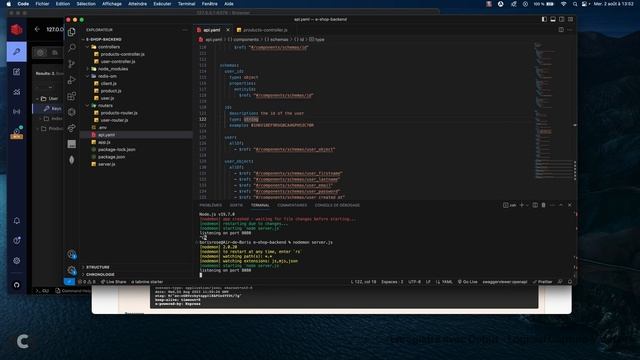Open server.js in the Explorer
This screenshot has width=640, height=360.
coord(107,164)
